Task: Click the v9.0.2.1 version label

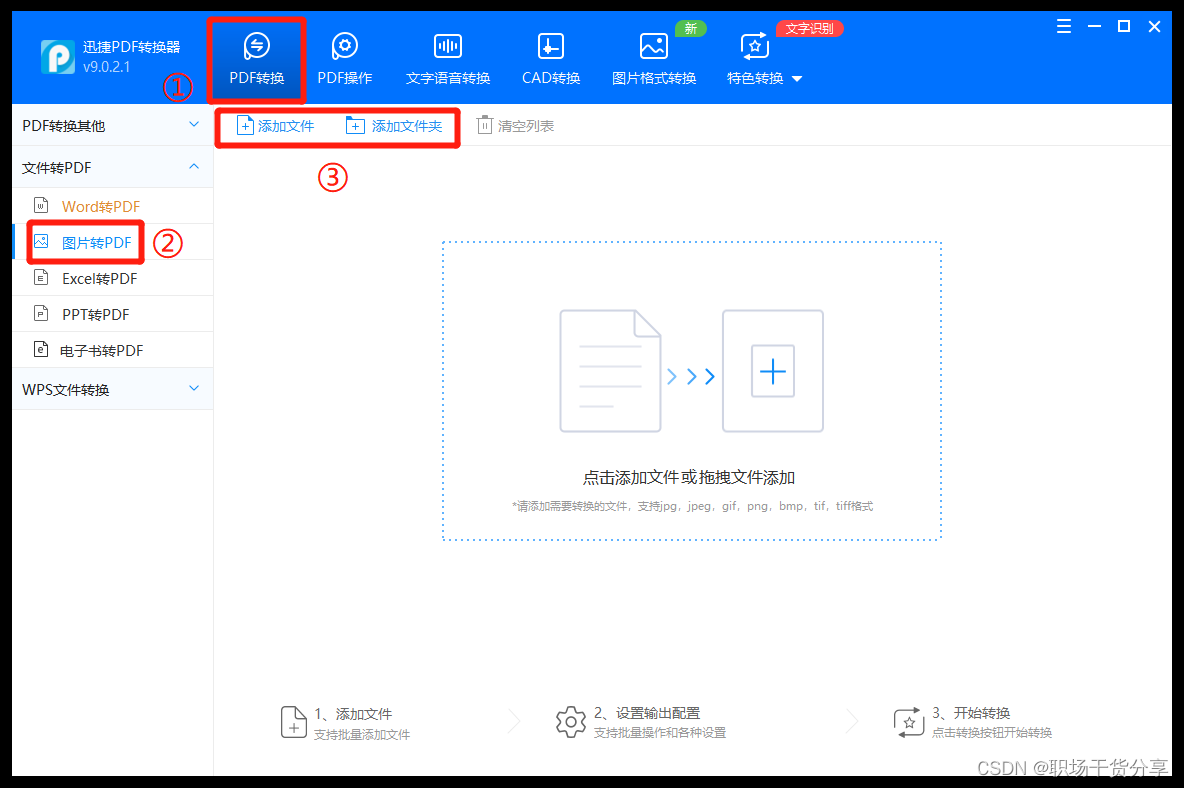Action: coord(106,67)
